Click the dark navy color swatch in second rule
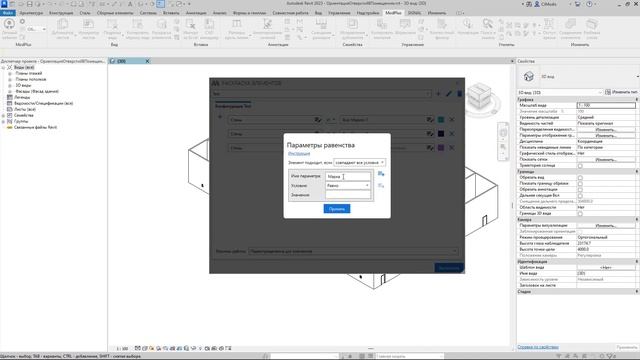The image size is (640, 360). pyautogui.click(x=441, y=133)
